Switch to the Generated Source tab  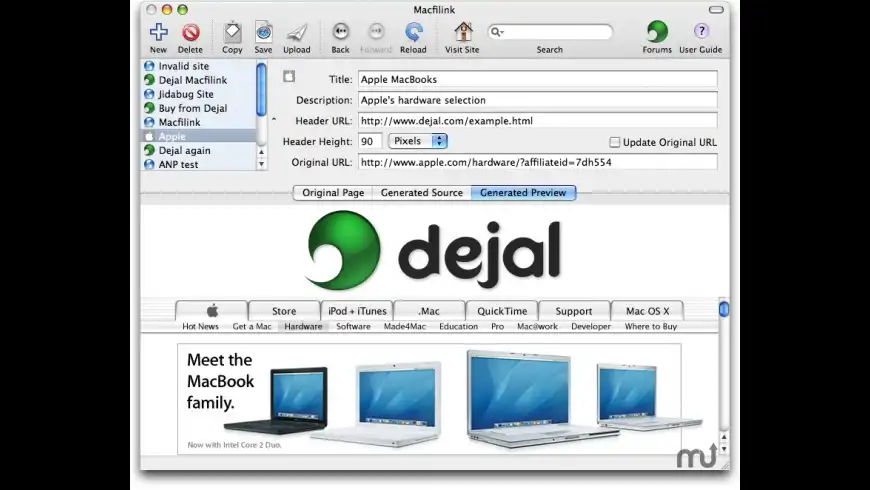pyautogui.click(x=422, y=193)
